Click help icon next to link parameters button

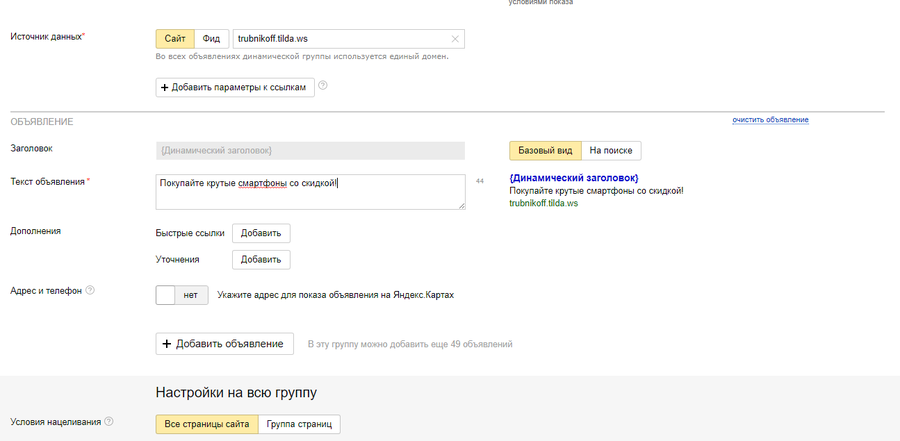click(323, 86)
